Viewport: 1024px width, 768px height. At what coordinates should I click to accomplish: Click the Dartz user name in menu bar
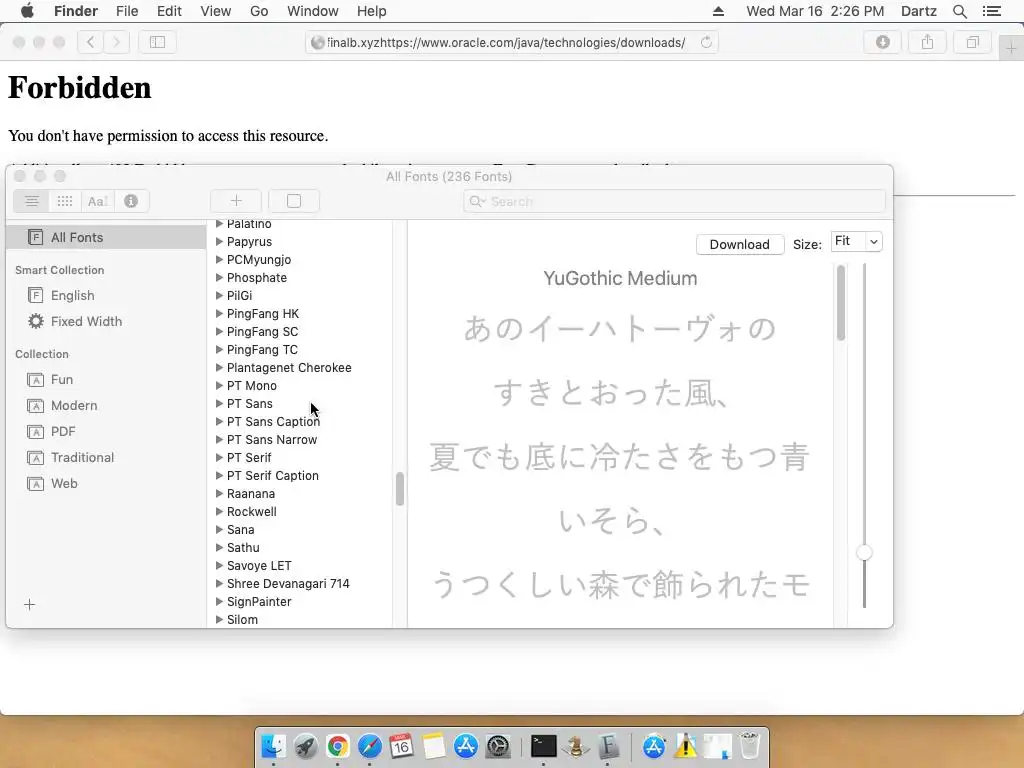[x=919, y=11]
